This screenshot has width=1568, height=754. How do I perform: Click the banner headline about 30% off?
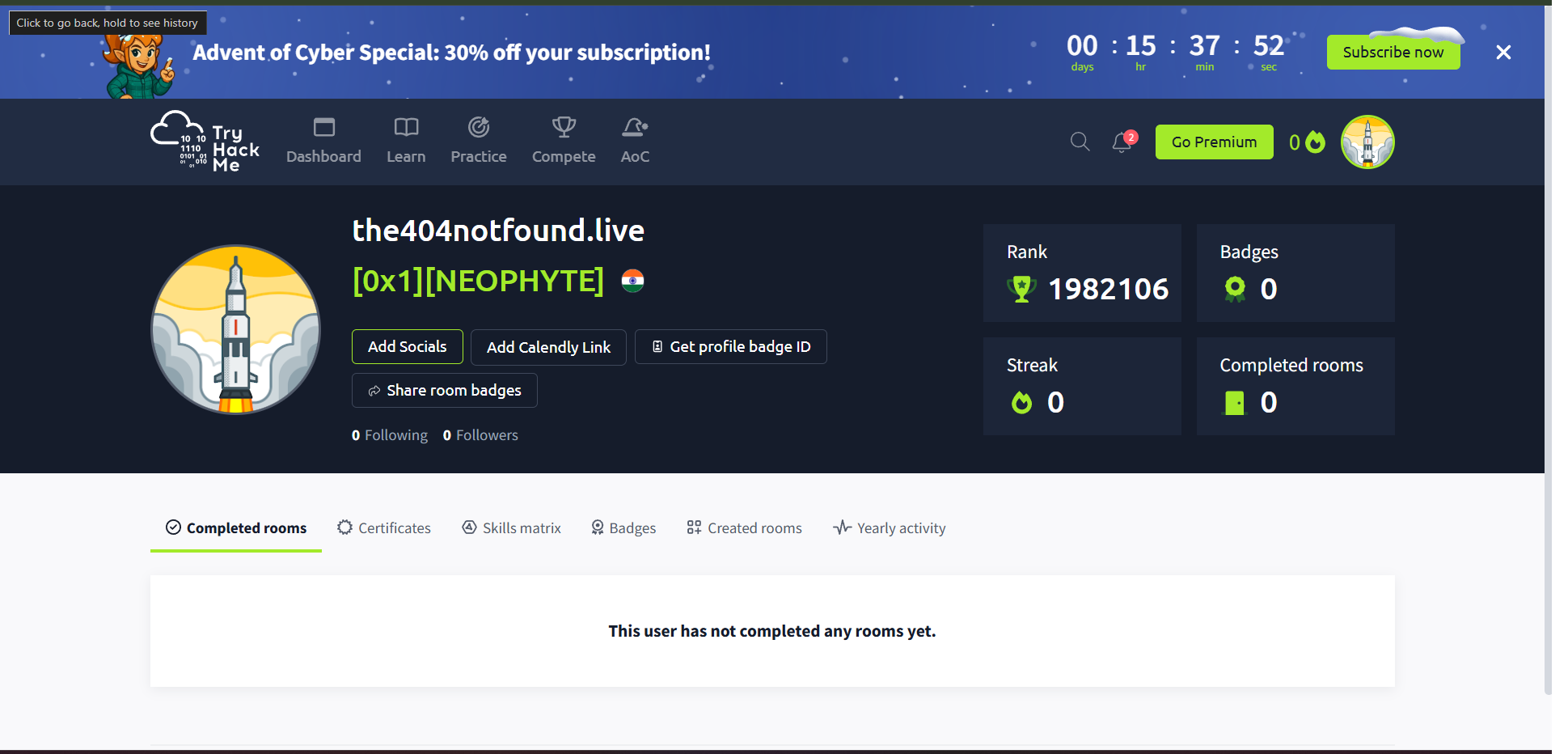pyautogui.click(x=451, y=53)
